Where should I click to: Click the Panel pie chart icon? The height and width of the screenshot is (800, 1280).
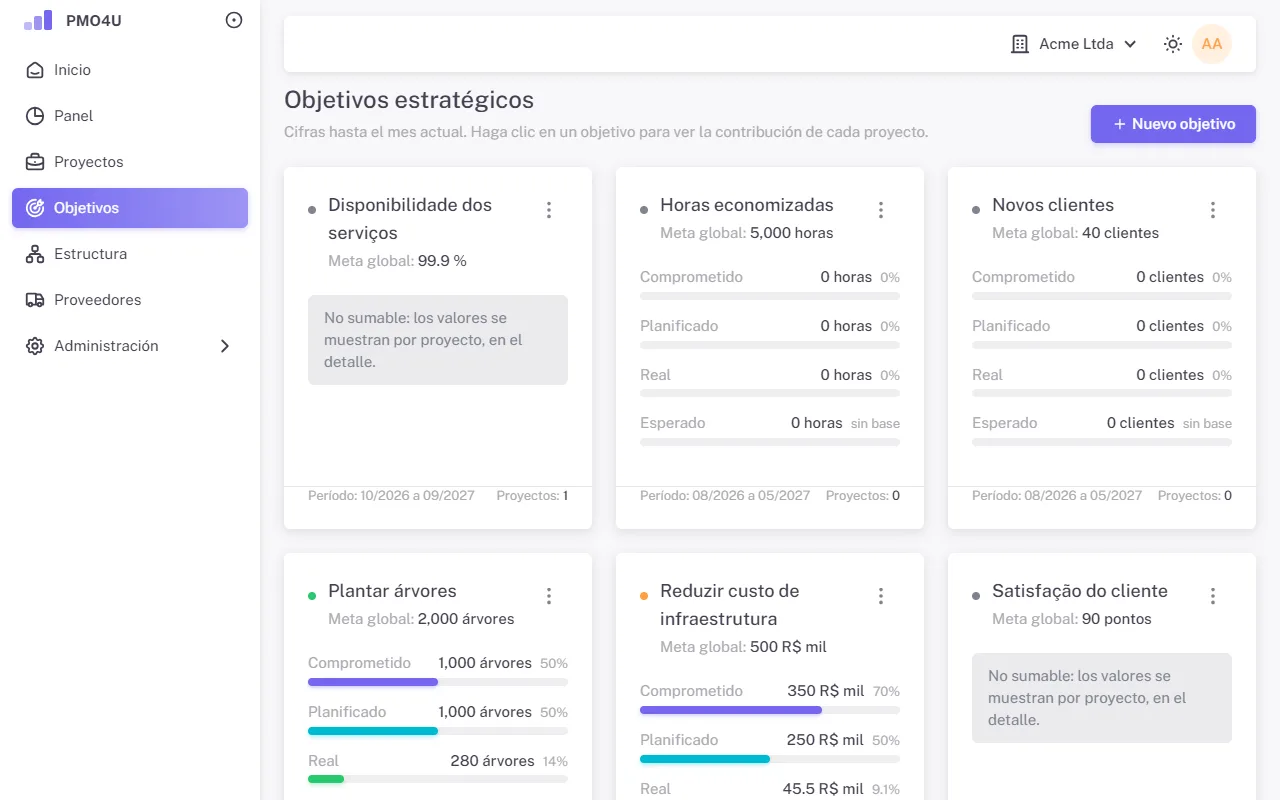[x=35, y=116]
